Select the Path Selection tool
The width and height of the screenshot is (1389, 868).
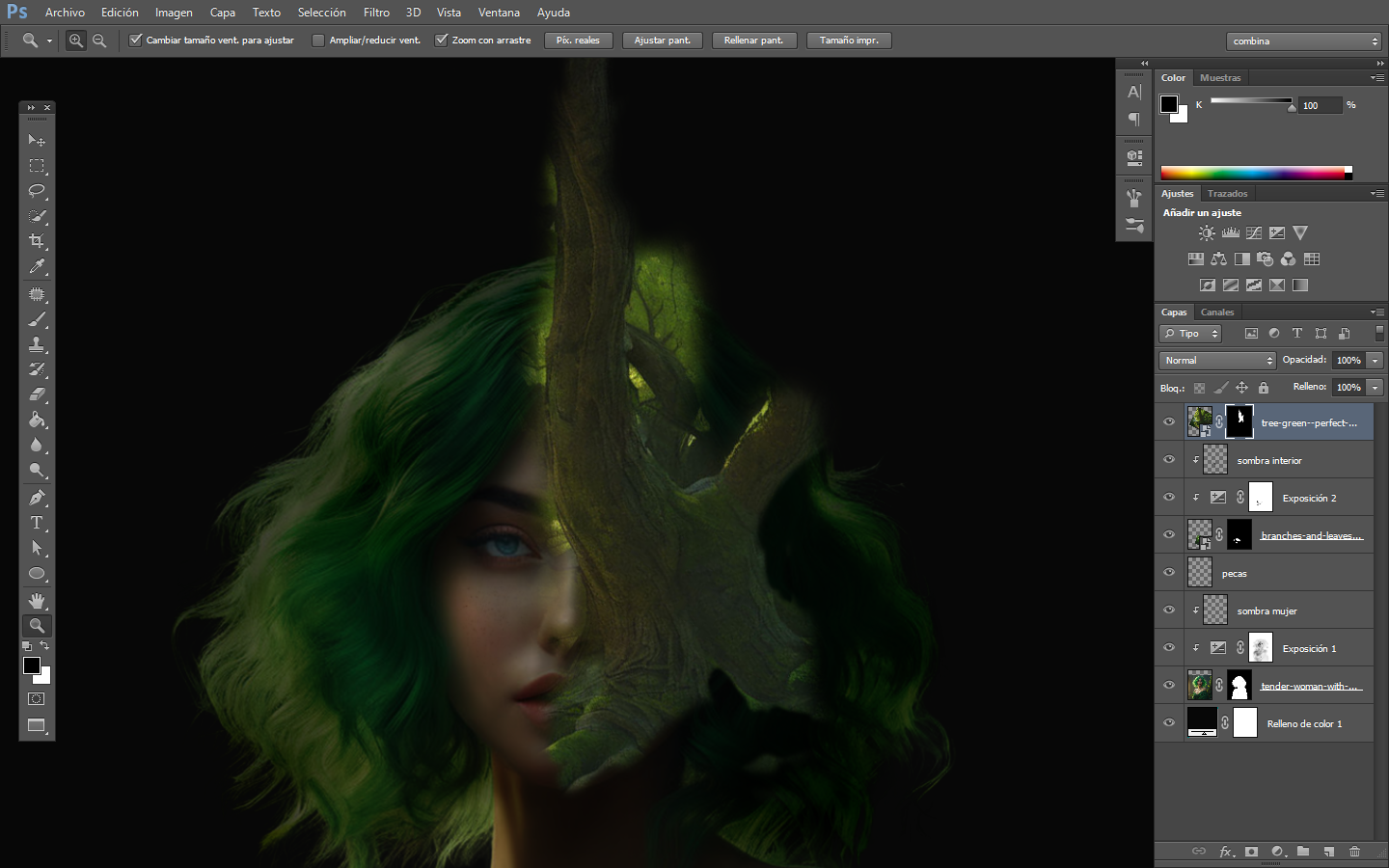point(37,548)
